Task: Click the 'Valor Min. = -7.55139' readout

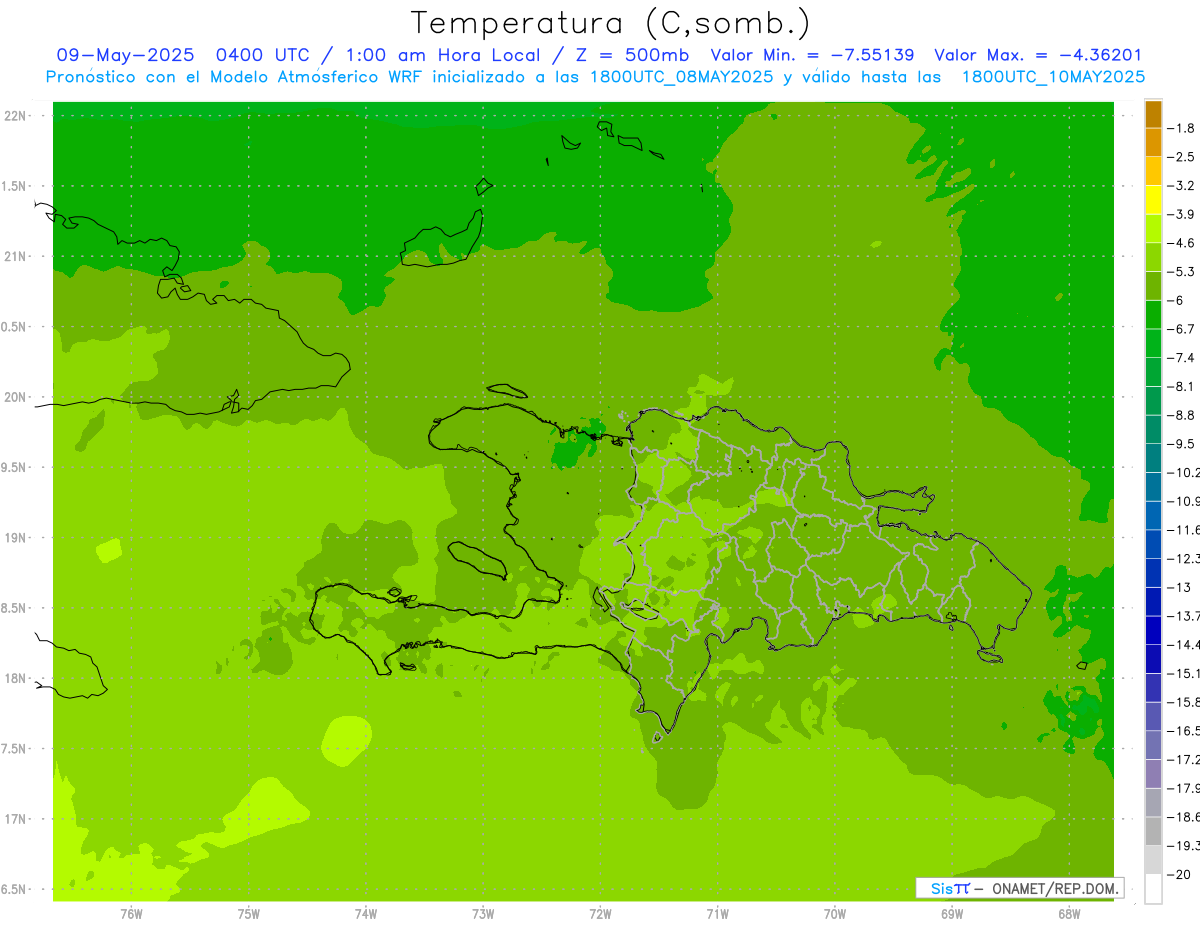Action: pos(812,55)
